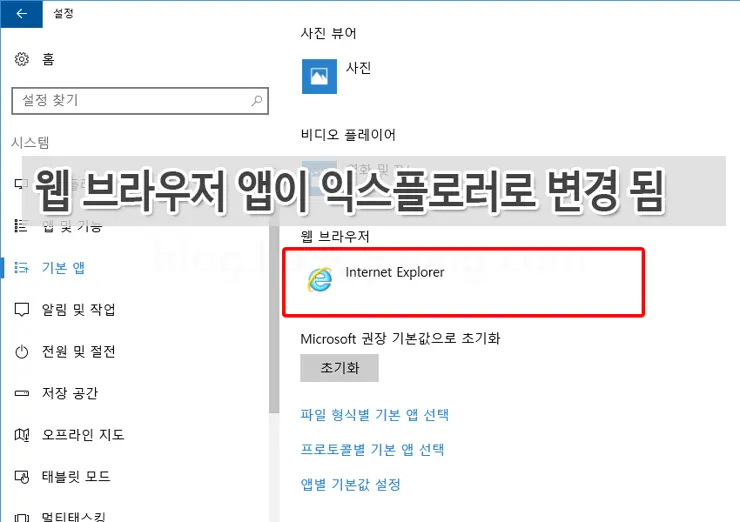This screenshot has height=522, width=740.
Task: Click the magnifier icon in search box
Action: pos(257,101)
